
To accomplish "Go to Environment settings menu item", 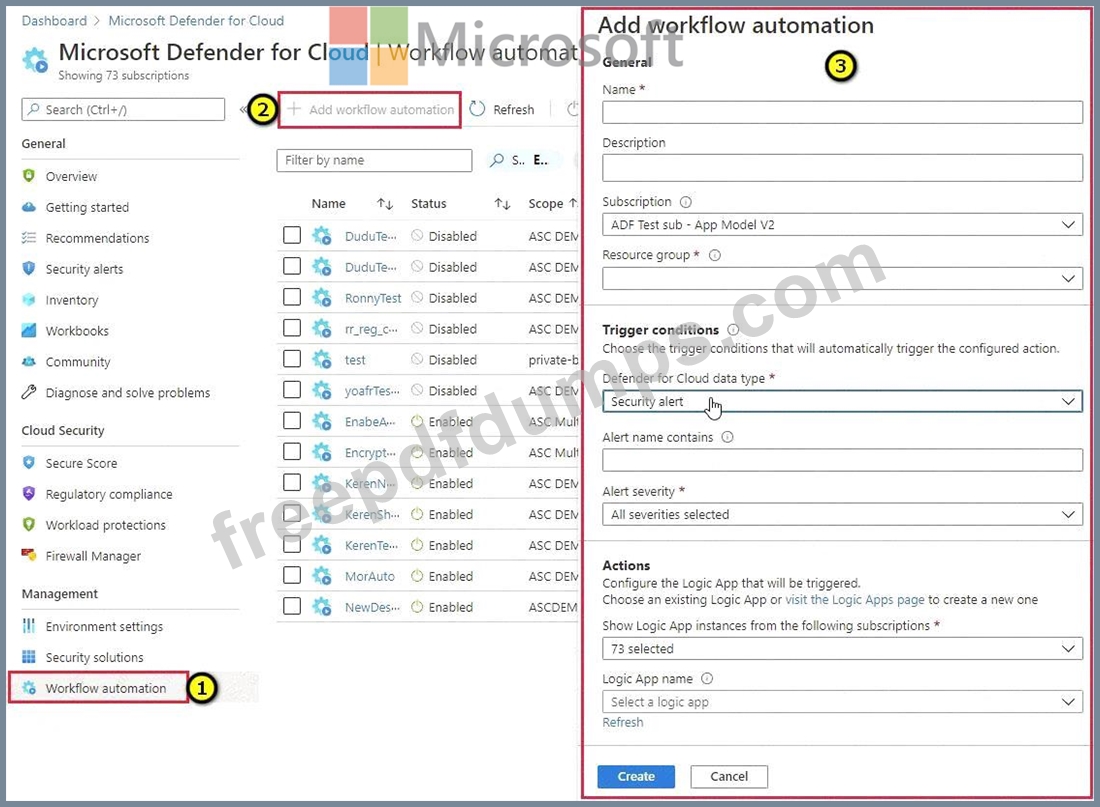I will click(104, 627).
